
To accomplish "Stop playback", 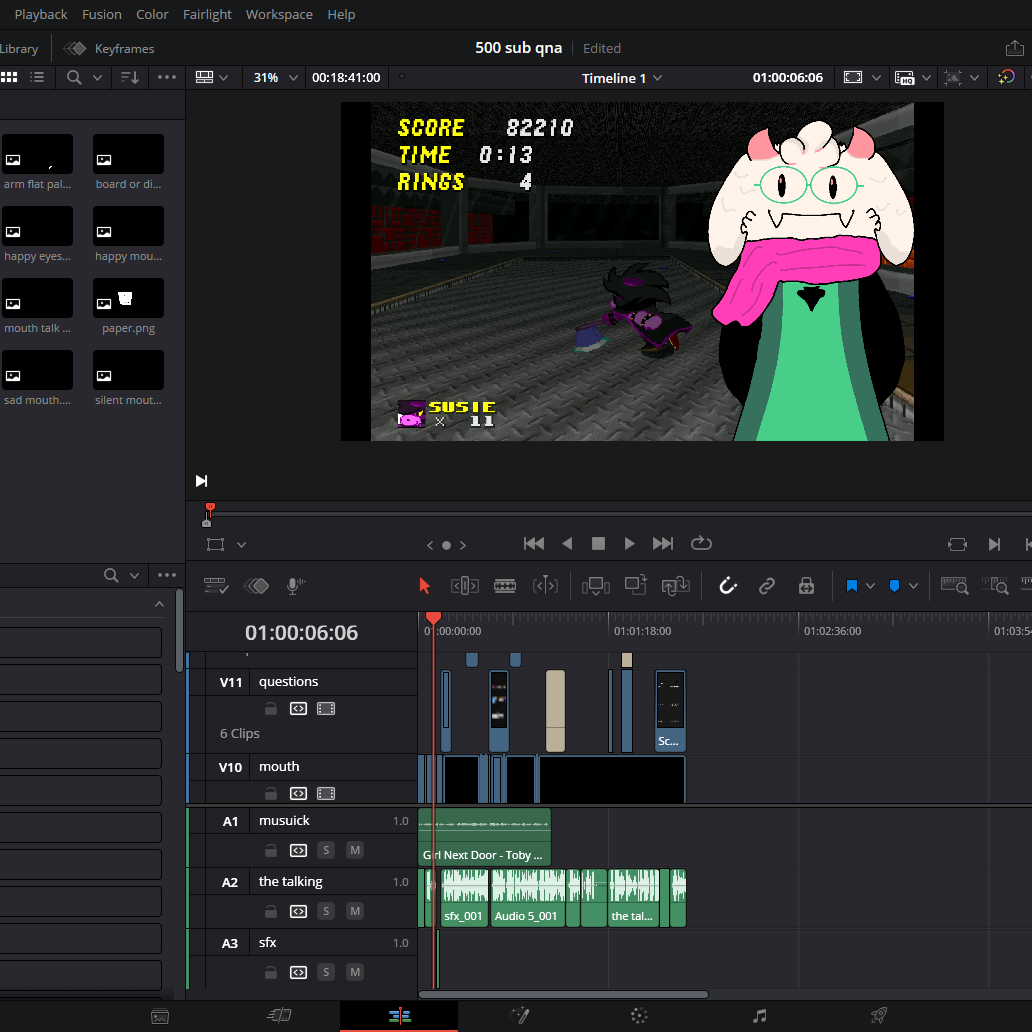I will (x=598, y=544).
